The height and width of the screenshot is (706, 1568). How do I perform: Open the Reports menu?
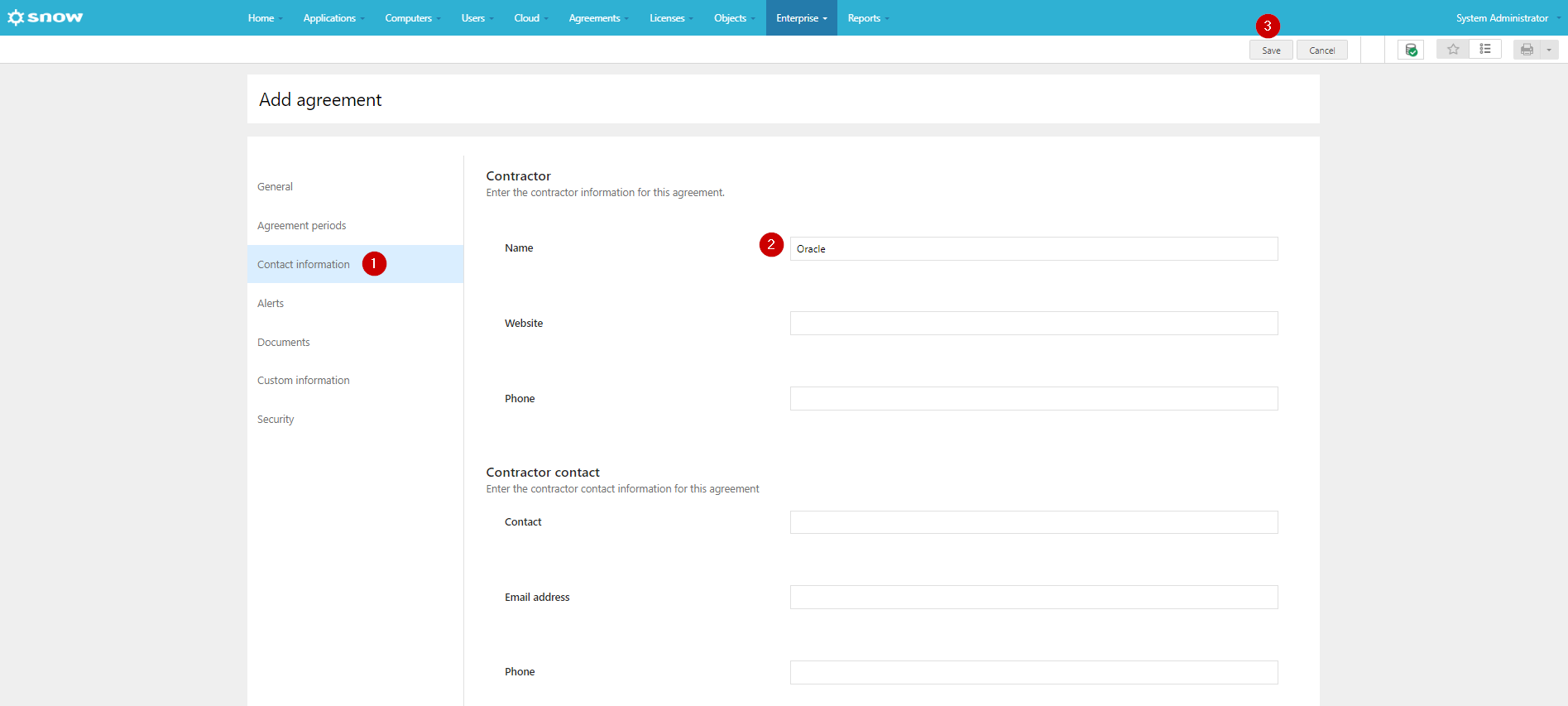(x=868, y=18)
